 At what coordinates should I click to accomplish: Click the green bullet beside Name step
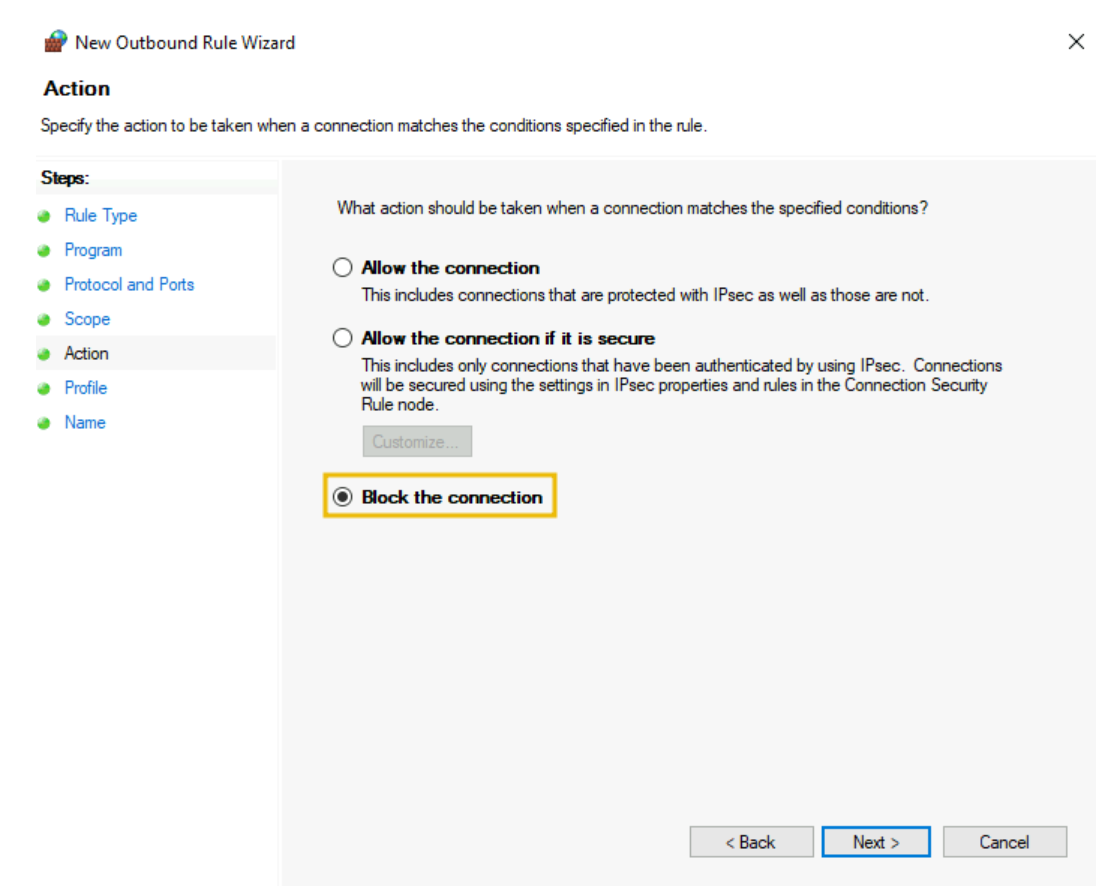(43, 423)
